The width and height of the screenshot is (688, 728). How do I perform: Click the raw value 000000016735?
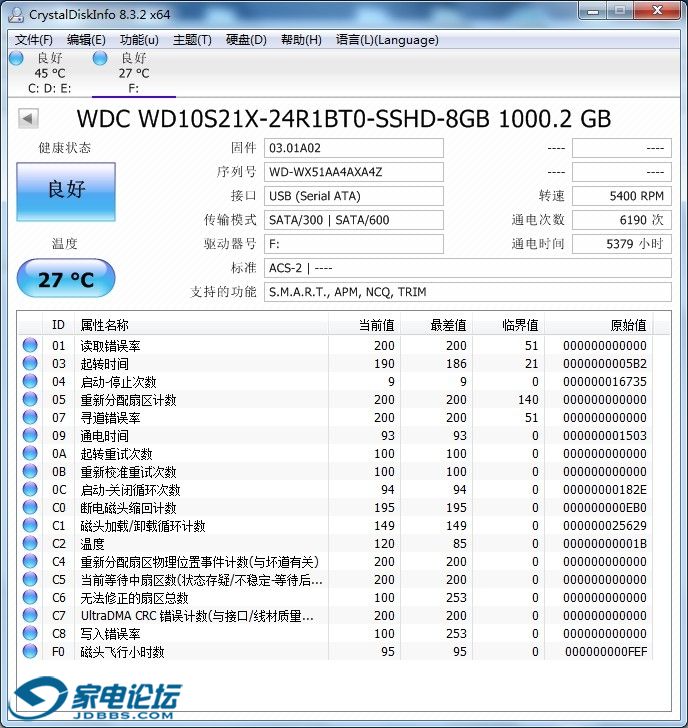click(605, 382)
